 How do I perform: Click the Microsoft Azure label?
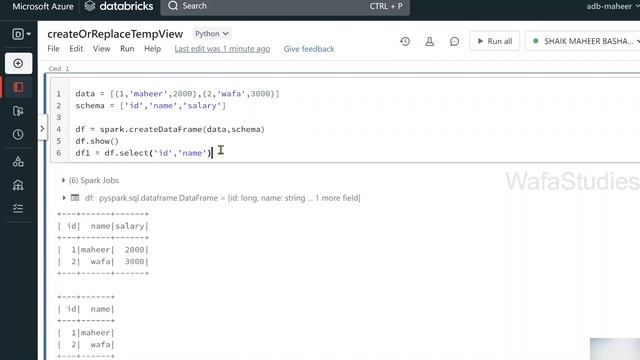[43, 7]
